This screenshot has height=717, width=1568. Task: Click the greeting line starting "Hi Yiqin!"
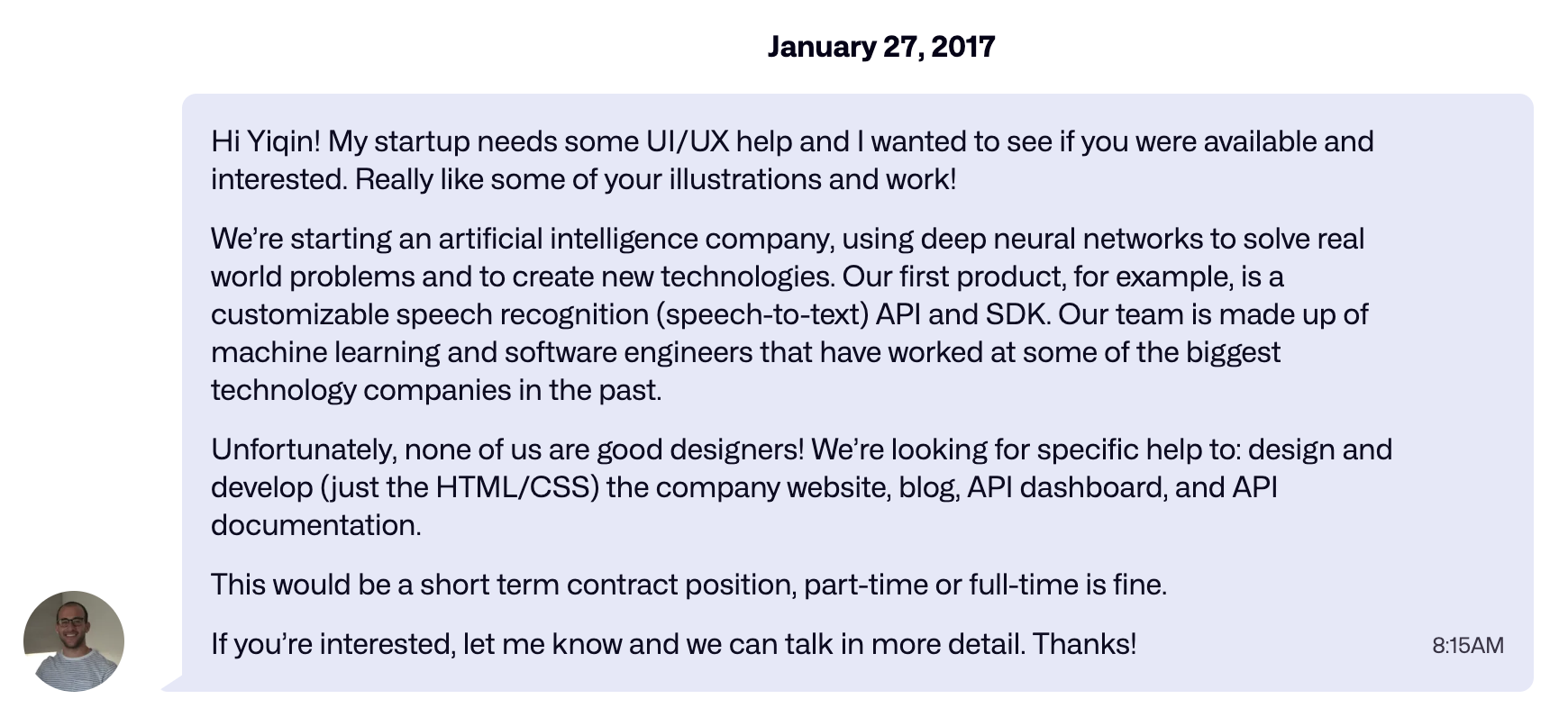click(x=791, y=141)
